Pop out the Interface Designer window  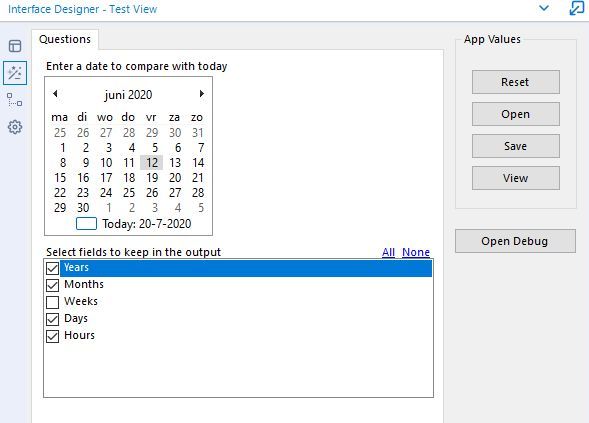[x=577, y=8]
